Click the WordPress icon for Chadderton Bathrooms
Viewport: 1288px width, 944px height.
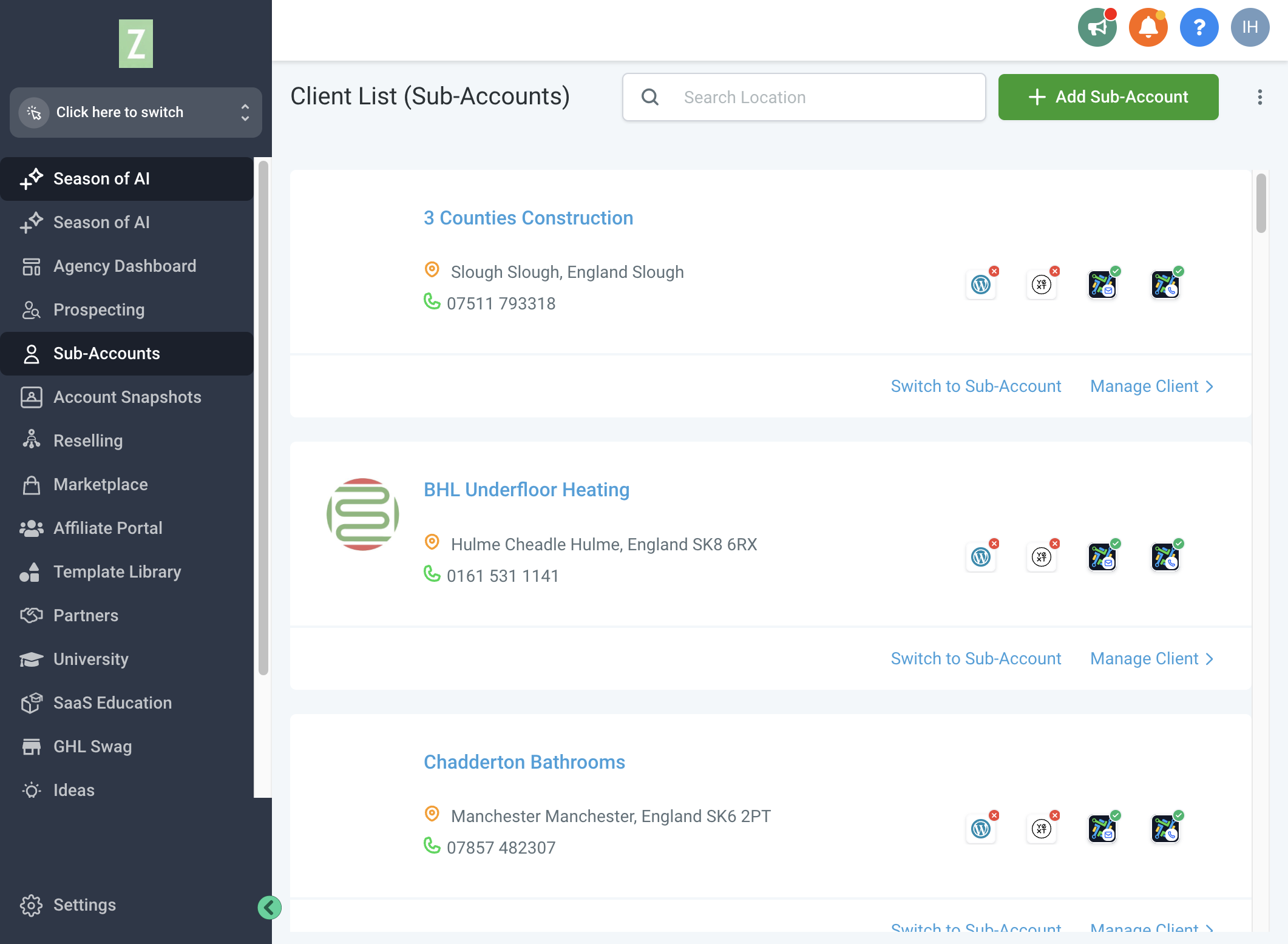pos(981,829)
